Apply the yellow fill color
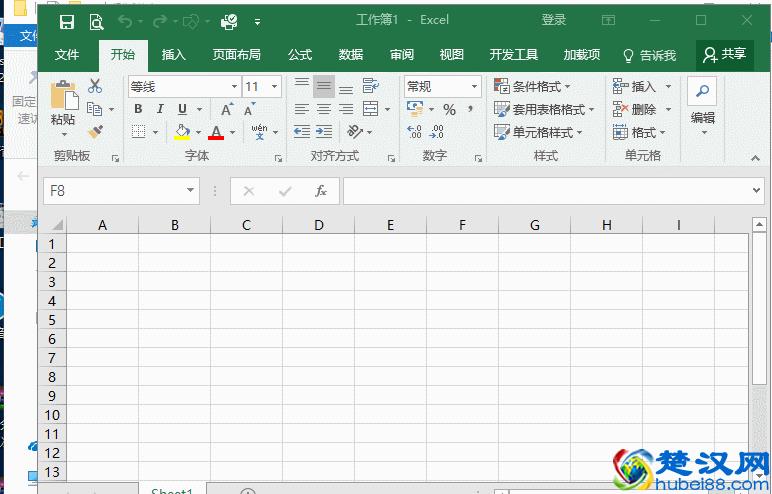This screenshot has height=494, width=772. 182,132
